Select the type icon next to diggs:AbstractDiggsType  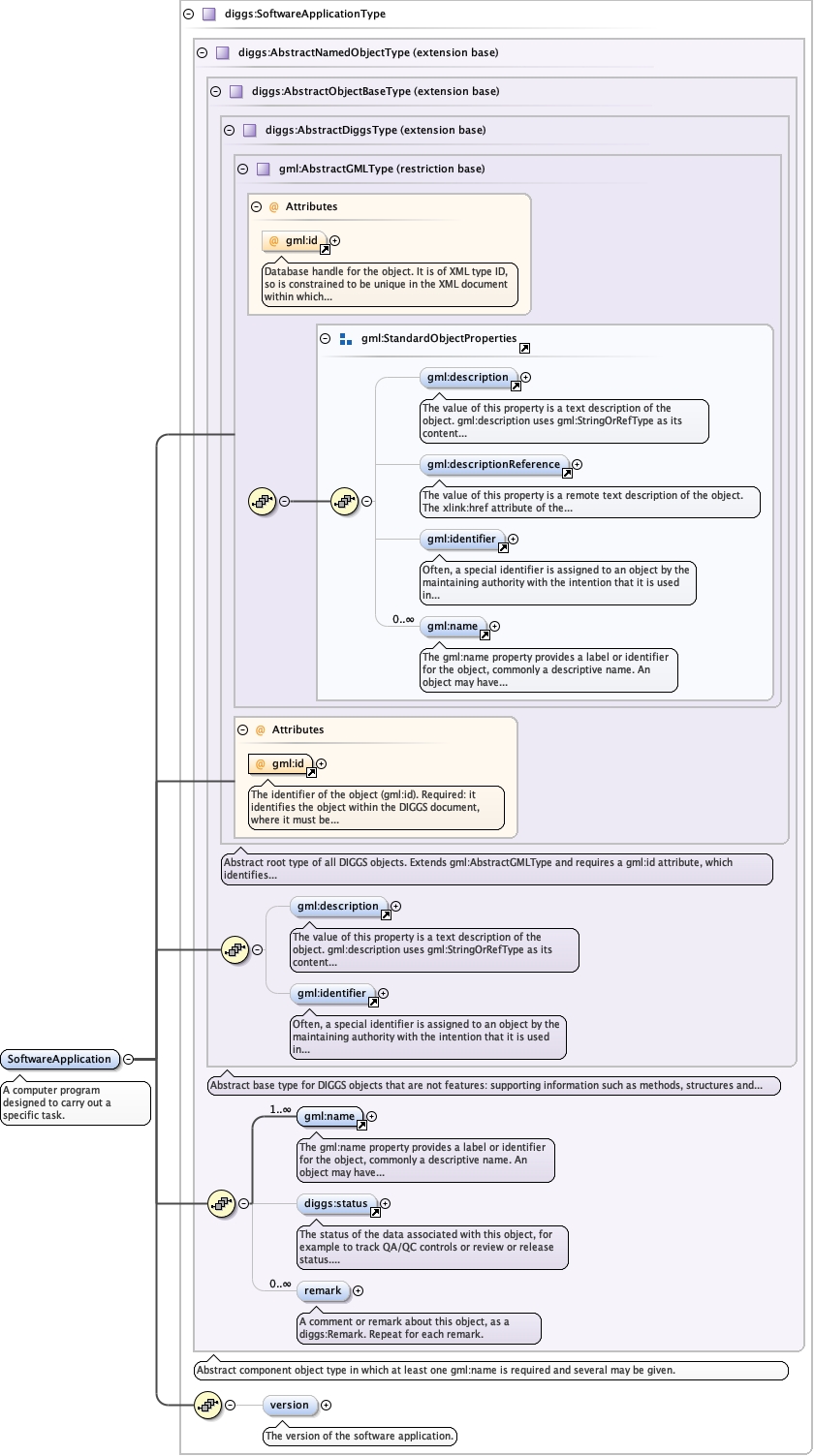point(249,130)
